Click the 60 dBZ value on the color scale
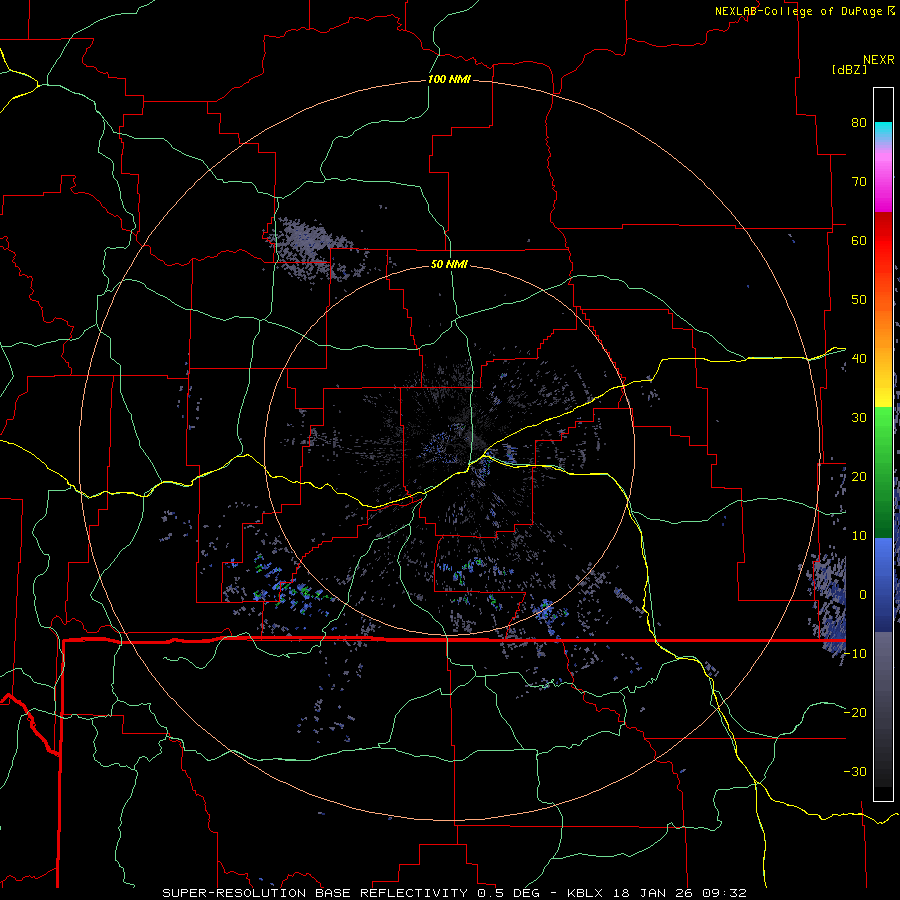 click(x=859, y=240)
